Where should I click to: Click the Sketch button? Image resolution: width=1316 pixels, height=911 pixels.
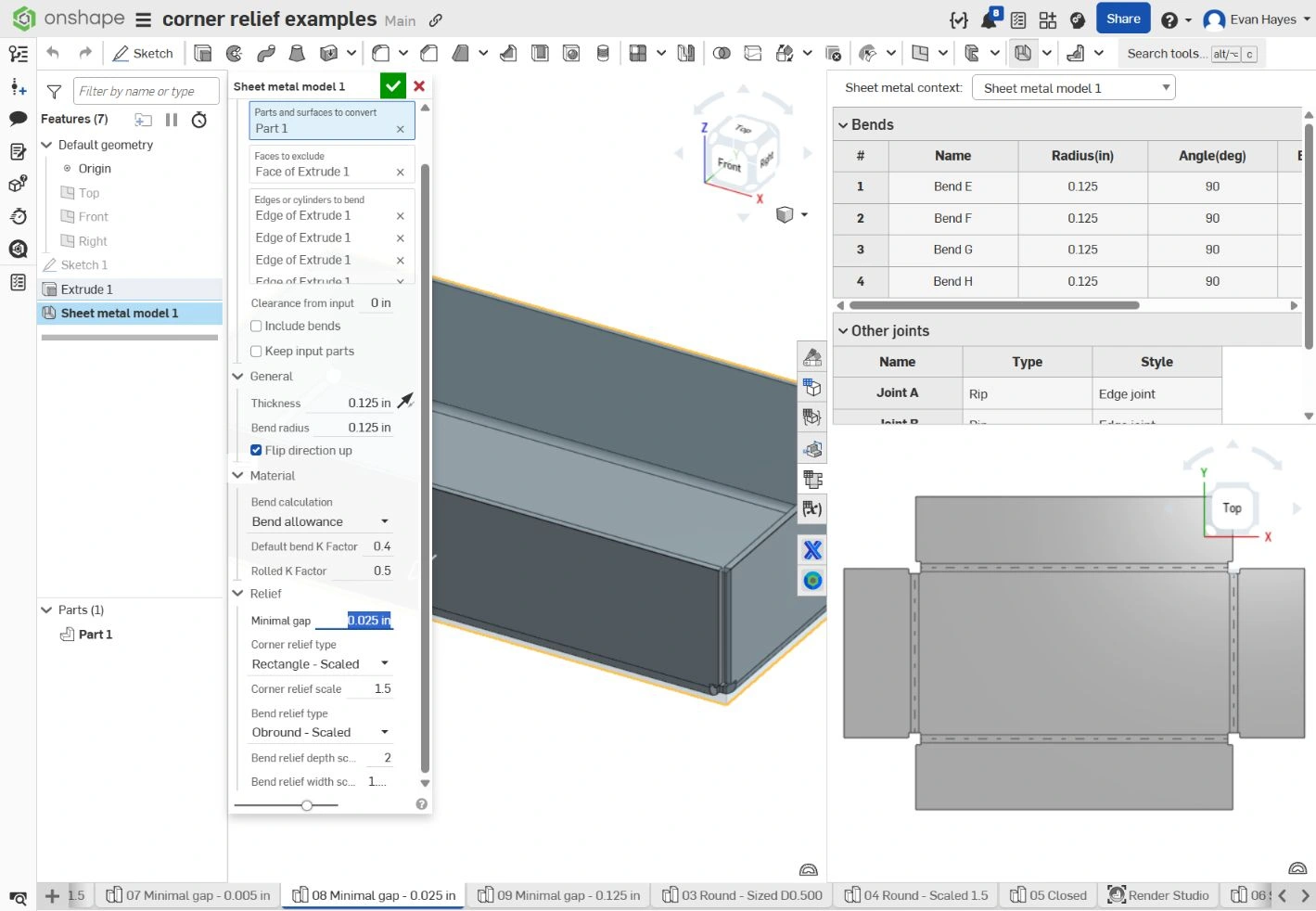(144, 53)
